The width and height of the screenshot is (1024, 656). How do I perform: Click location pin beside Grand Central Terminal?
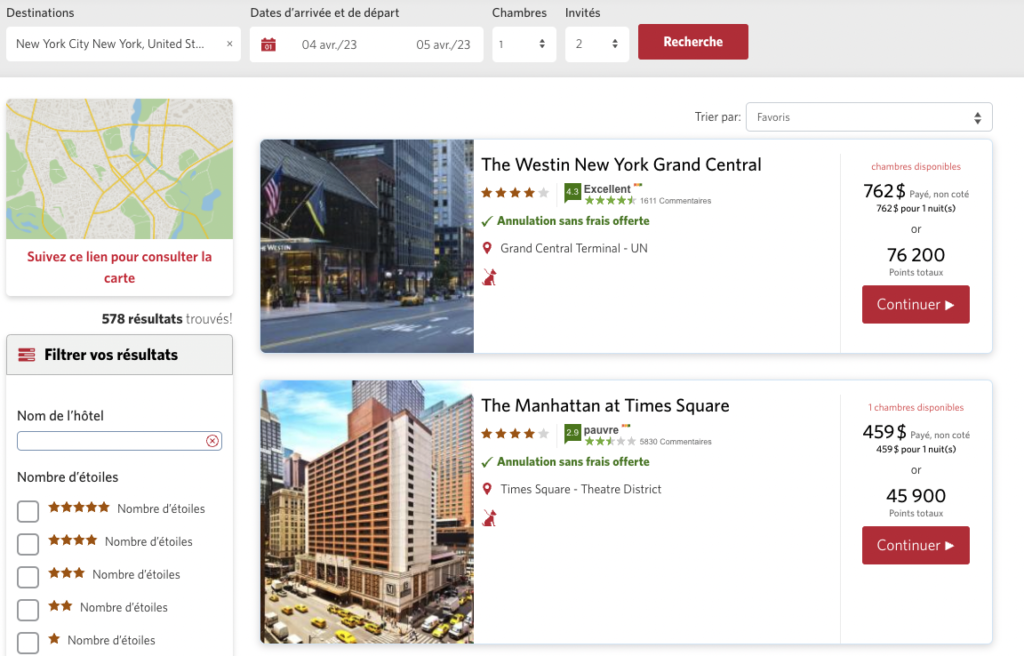[x=487, y=248]
